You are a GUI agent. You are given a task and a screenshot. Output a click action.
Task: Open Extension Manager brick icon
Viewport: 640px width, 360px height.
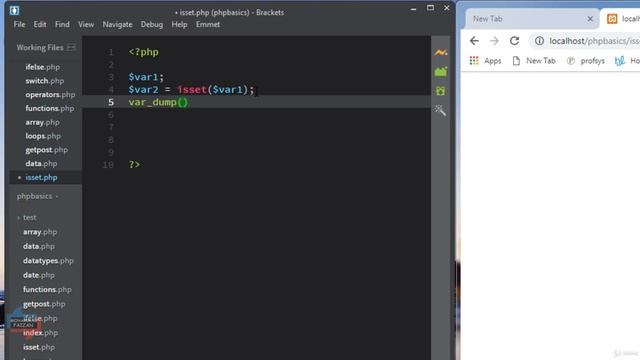[x=440, y=72]
